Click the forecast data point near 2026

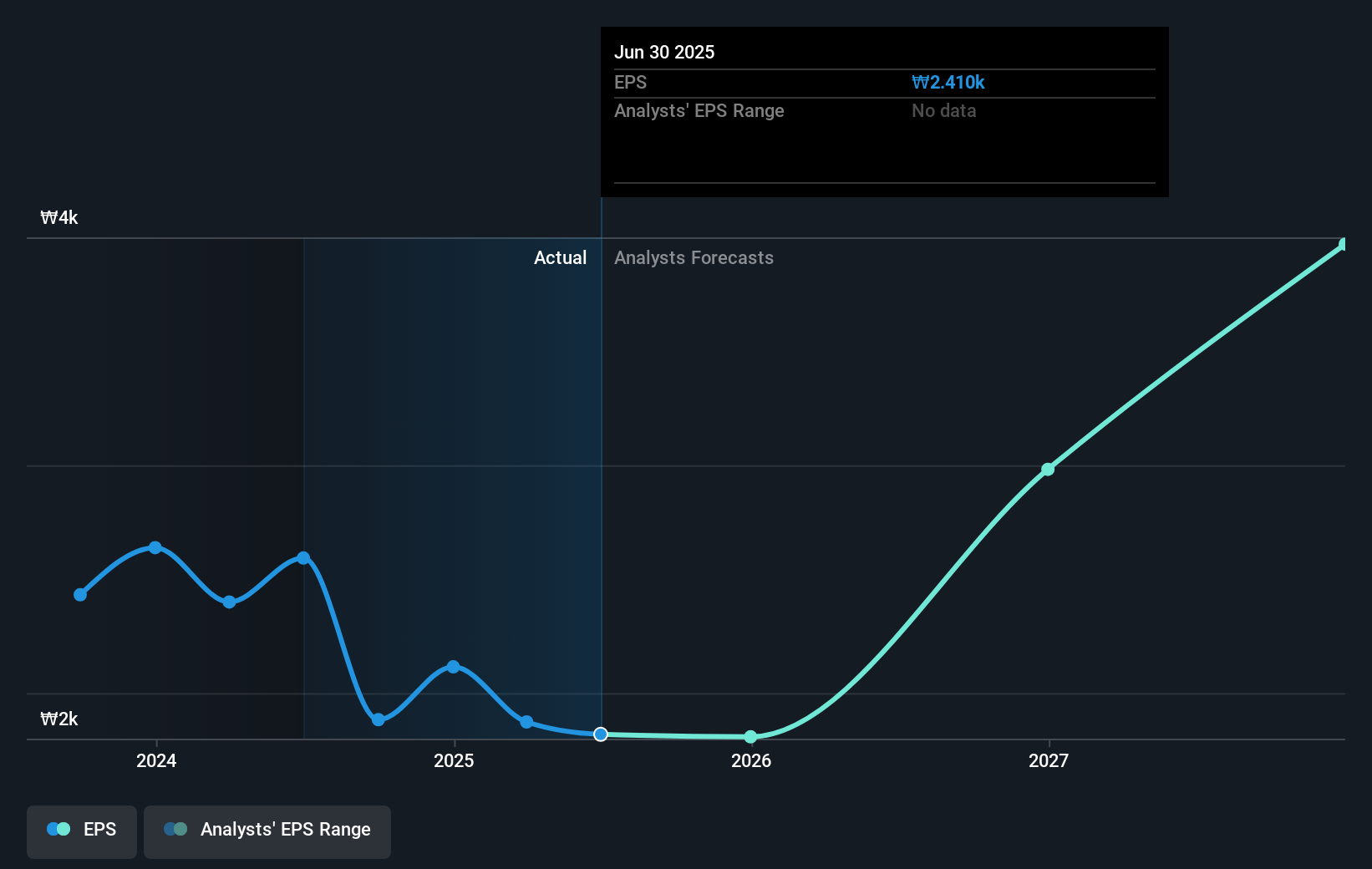pyautogui.click(x=750, y=737)
